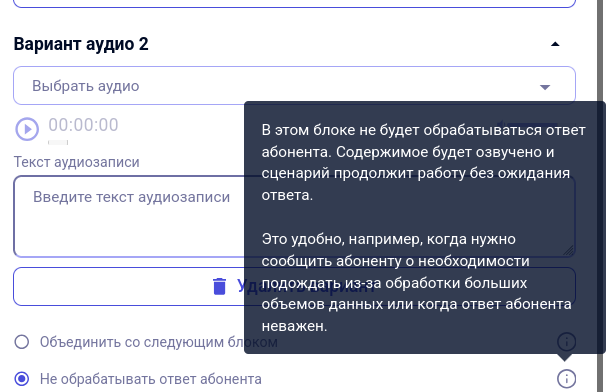Click the tooltip text about Не обрабатывать ответ
The width and height of the screenshot is (606, 392).
click(424, 228)
